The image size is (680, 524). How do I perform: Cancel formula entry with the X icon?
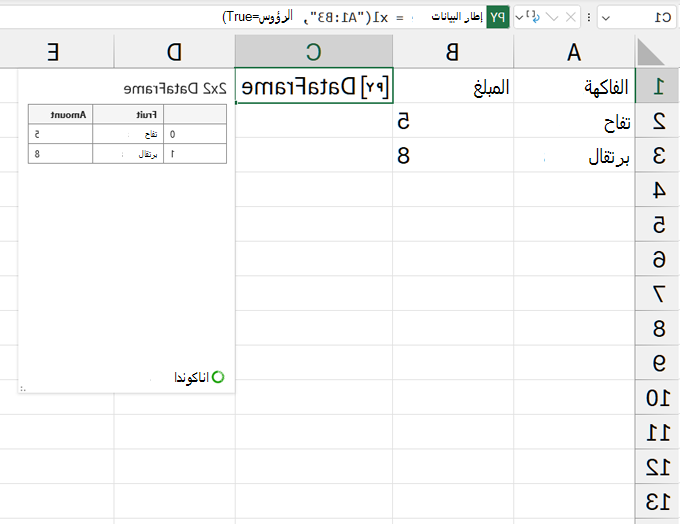coord(571,17)
